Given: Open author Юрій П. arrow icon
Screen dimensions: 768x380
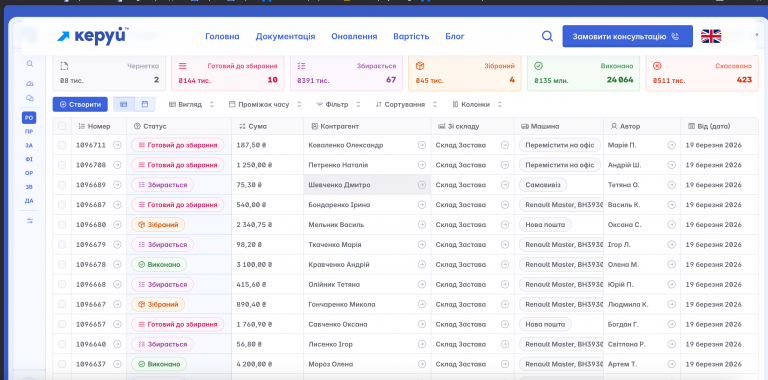Looking at the screenshot, I should point(672,285).
